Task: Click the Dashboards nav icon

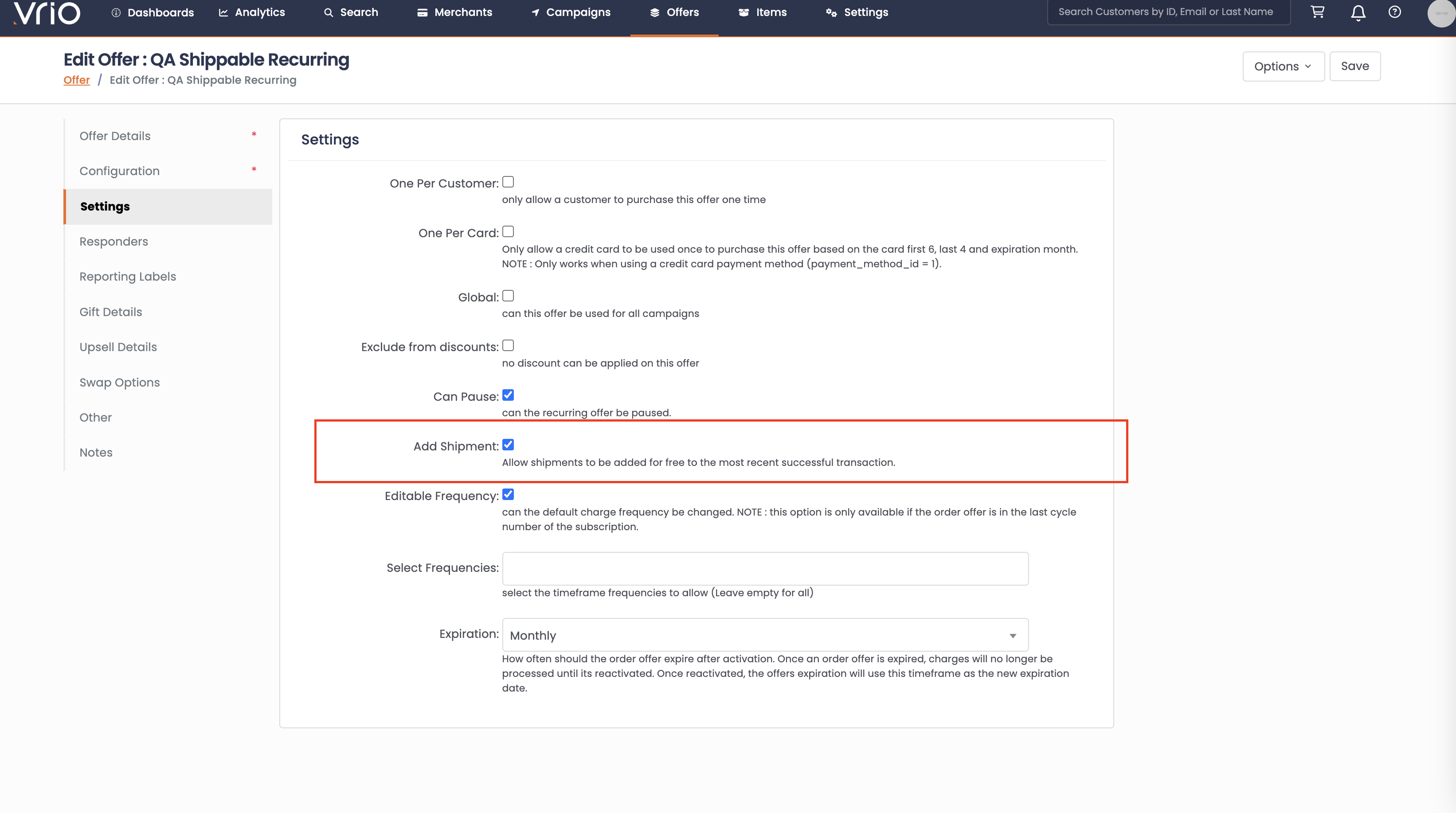Action: (116, 12)
